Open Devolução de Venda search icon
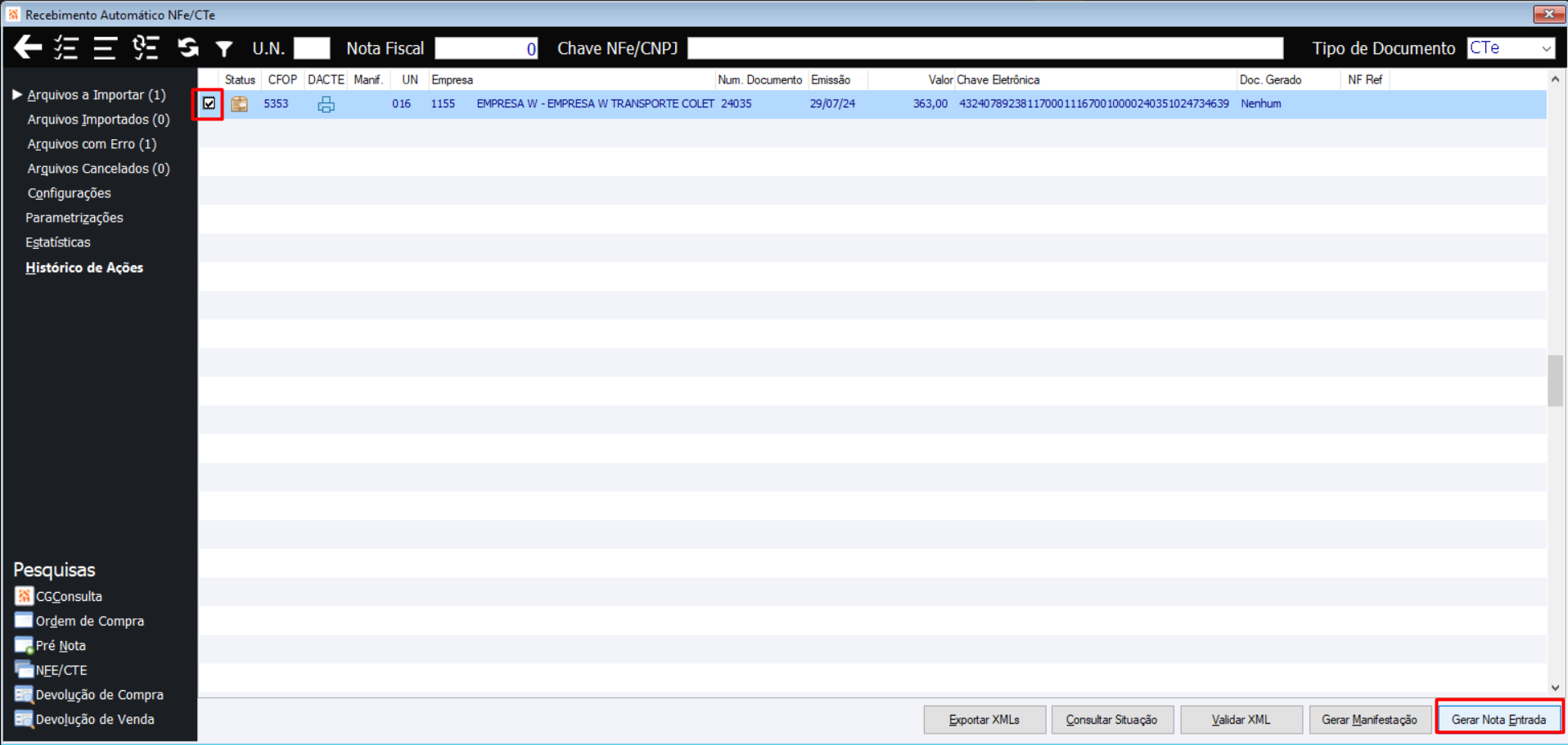 pyautogui.click(x=24, y=719)
